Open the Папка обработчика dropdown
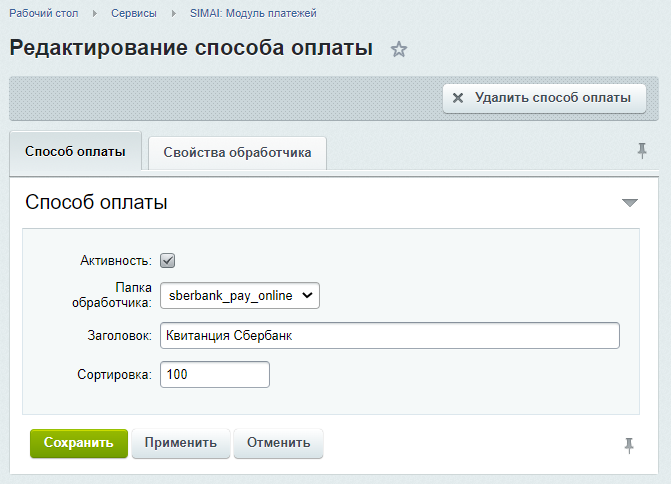Image resolution: width=671 pixels, height=484 pixels. click(240, 295)
